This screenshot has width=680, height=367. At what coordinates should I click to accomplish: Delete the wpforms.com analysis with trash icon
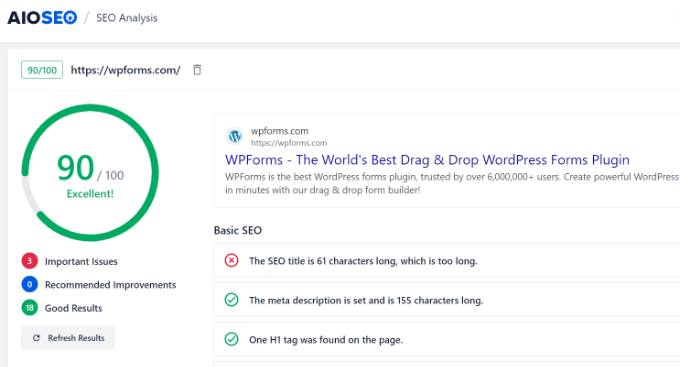click(x=197, y=70)
